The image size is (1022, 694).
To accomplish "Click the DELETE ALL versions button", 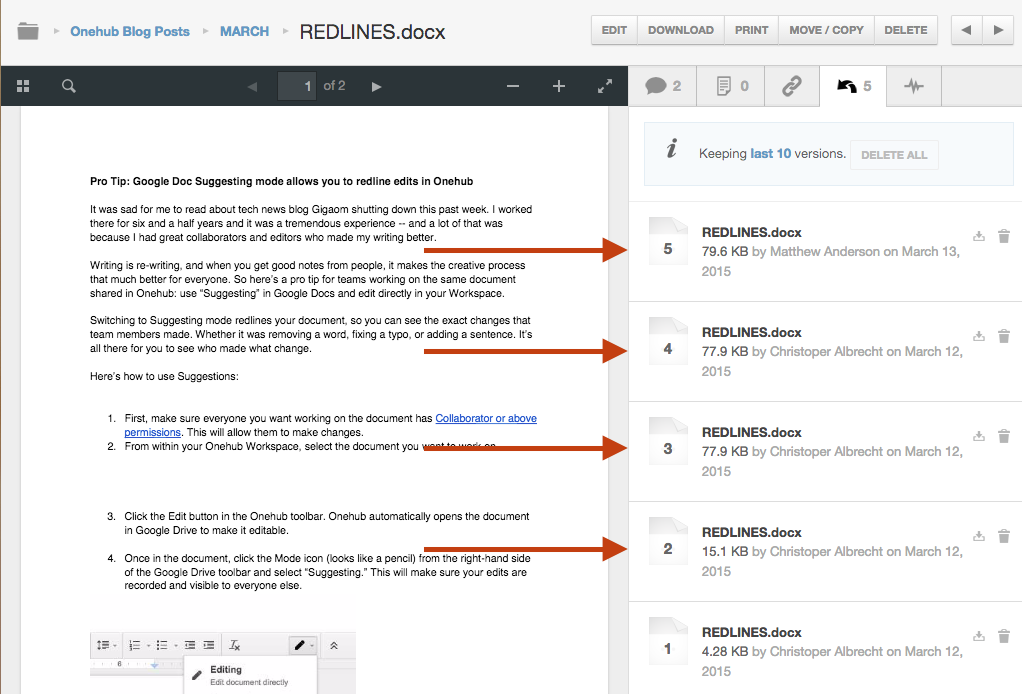I will (894, 155).
